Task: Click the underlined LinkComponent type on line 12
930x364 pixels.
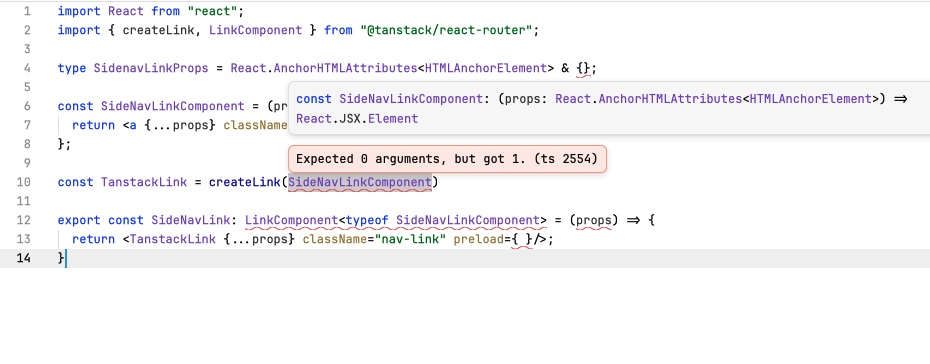Action: pyautogui.click(x=291, y=221)
